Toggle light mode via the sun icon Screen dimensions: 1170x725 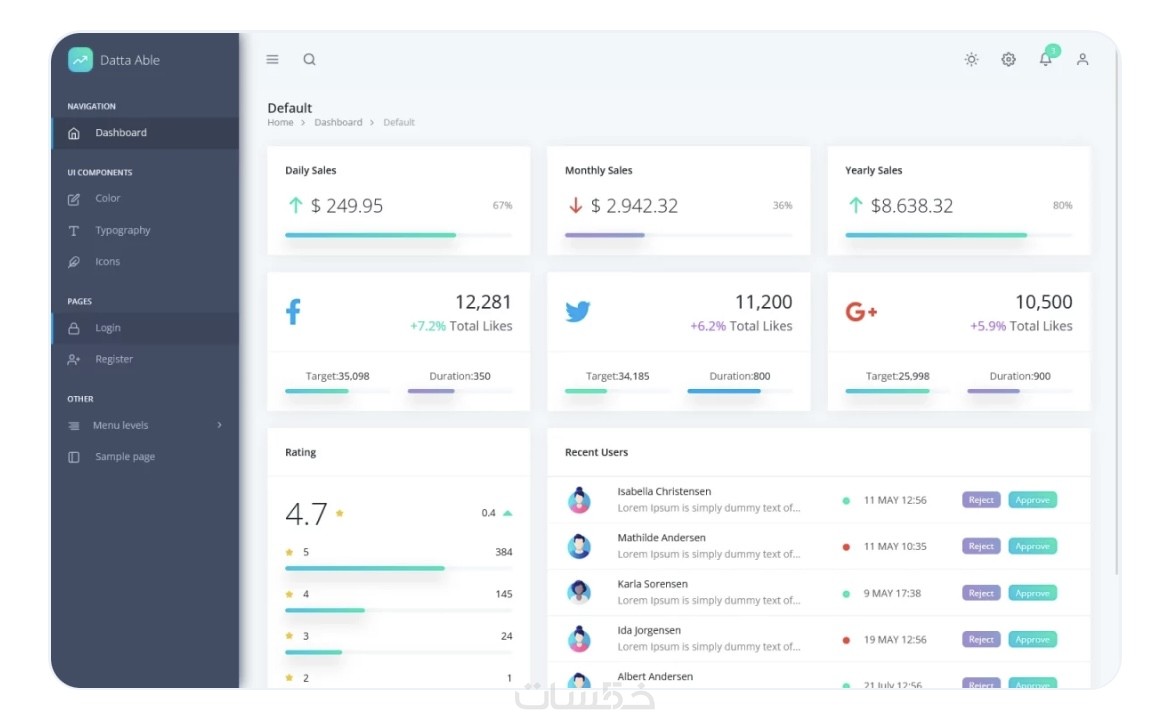click(971, 60)
